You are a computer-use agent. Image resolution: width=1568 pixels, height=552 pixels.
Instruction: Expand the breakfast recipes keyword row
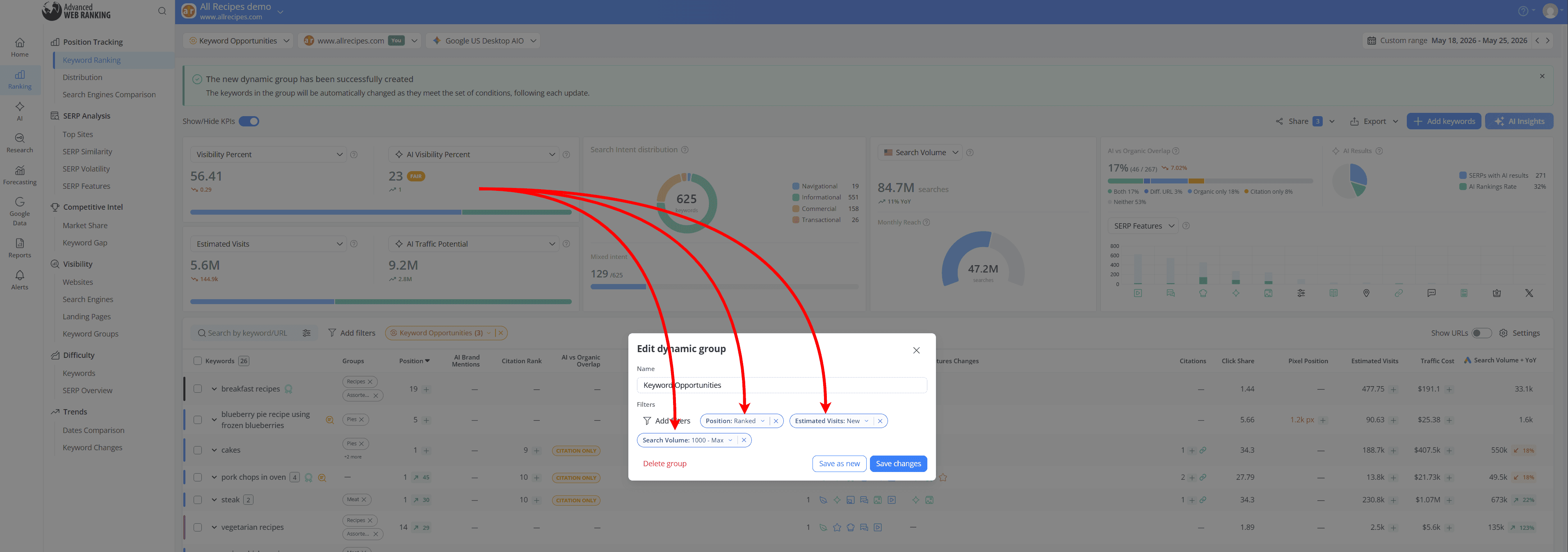pos(214,389)
